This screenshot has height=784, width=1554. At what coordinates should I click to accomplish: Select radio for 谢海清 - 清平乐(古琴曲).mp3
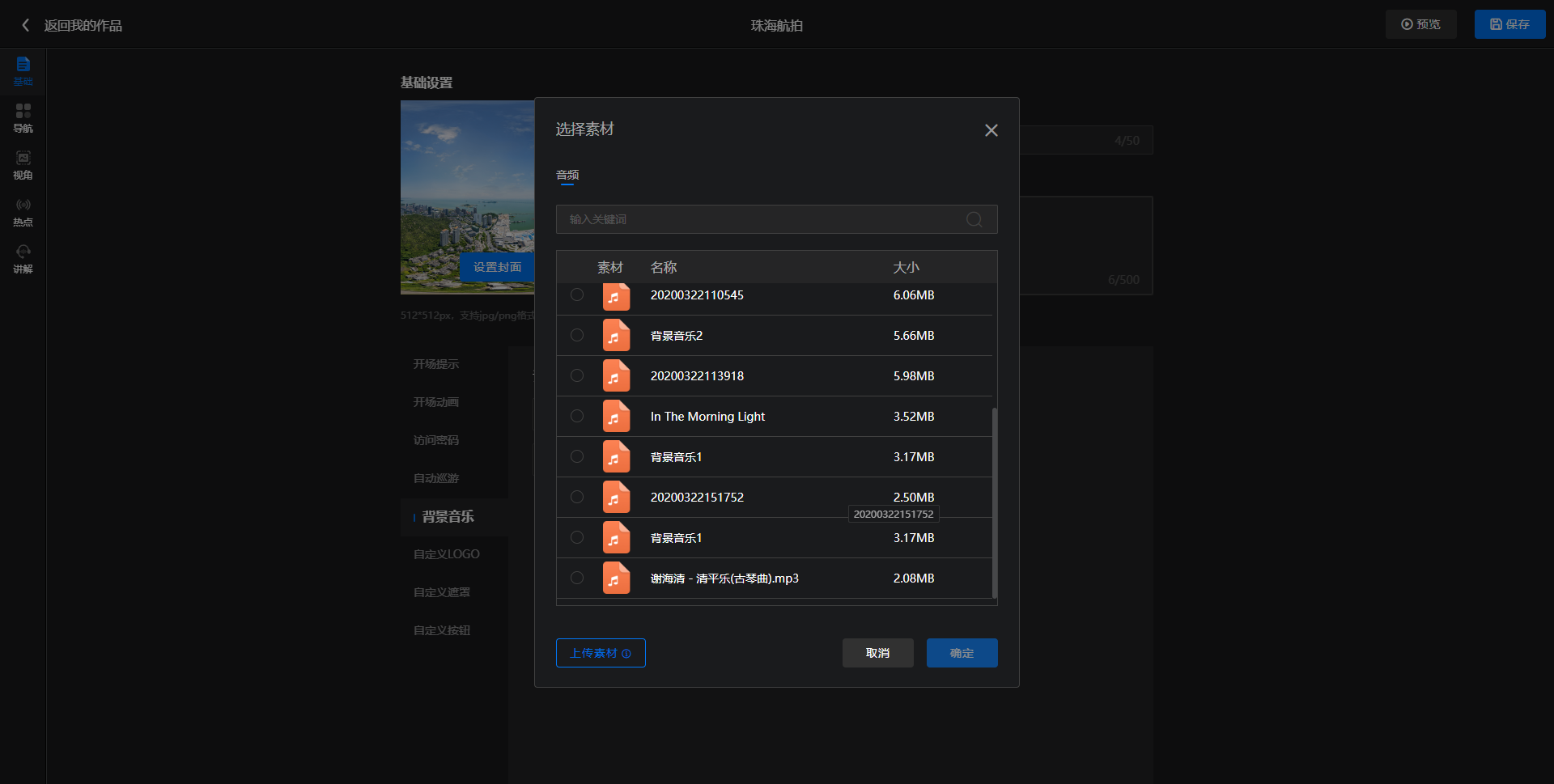point(577,578)
